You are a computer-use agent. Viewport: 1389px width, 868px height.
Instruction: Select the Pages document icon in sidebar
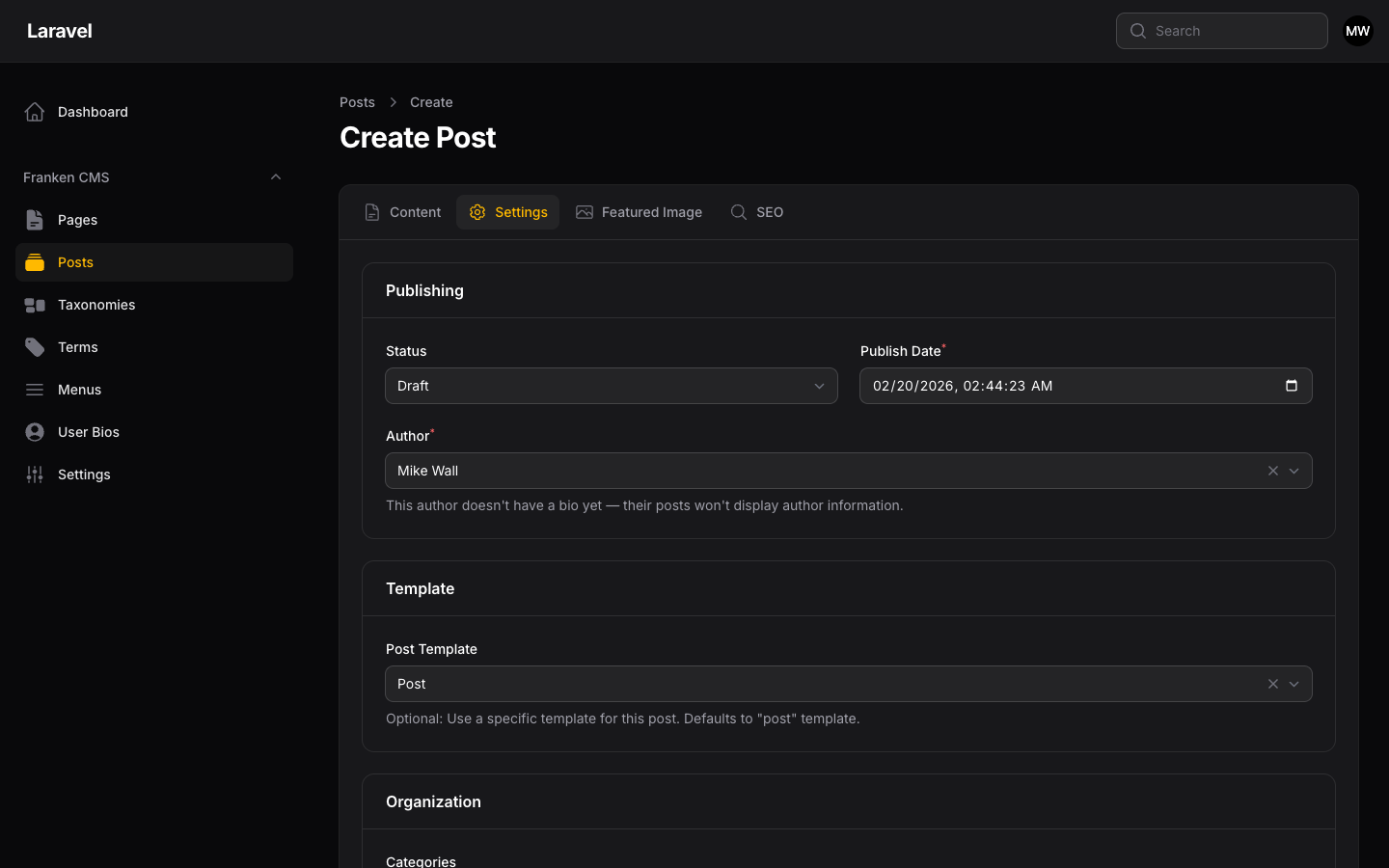coord(35,219)
